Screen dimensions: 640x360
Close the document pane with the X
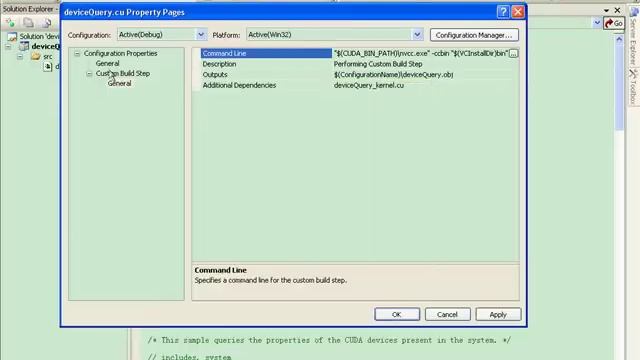(x=617, y=10)
